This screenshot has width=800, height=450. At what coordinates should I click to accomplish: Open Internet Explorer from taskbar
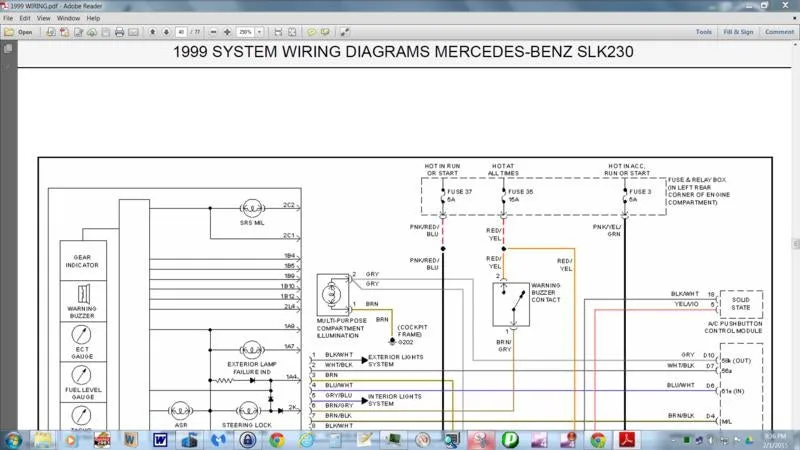[306, 440]
